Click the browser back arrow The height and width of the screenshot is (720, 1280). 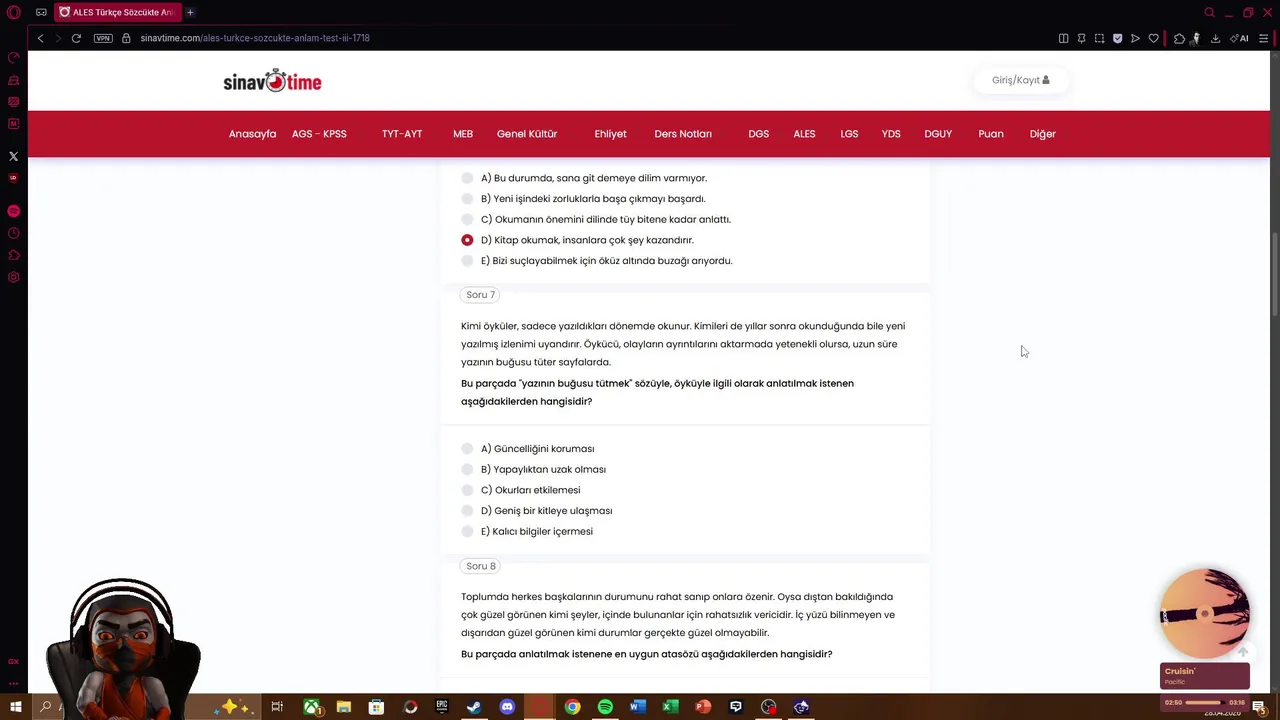pos(40,38)
